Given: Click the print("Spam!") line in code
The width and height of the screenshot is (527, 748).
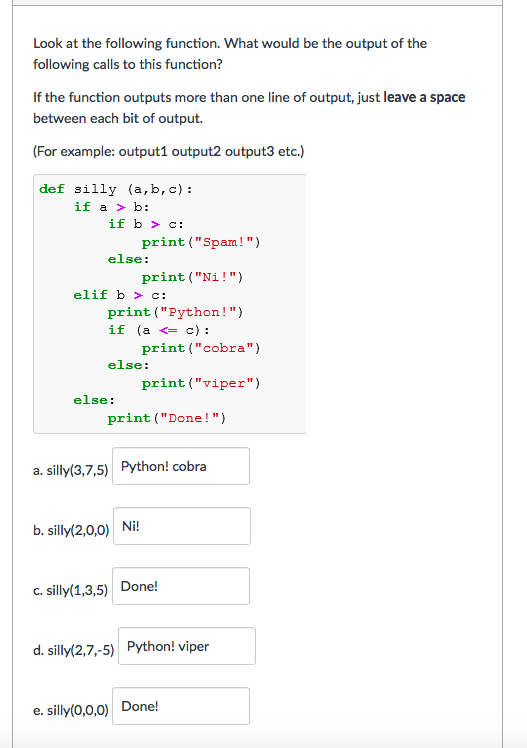Looking at the screenshot, I should [201, 242].
